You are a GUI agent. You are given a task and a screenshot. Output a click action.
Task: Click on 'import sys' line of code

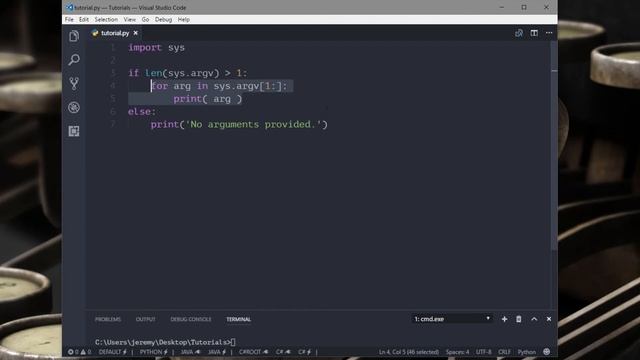coord(156,47)
